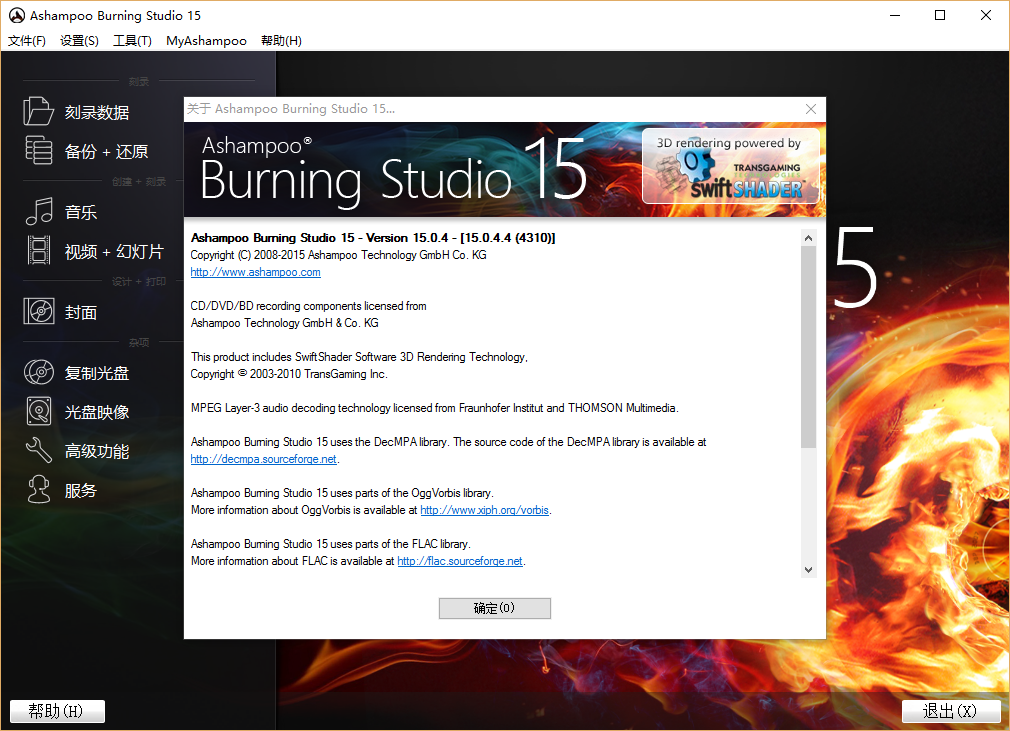Open the 设置(S) menu
This screenshot has height=731, width=1010.
79,41
